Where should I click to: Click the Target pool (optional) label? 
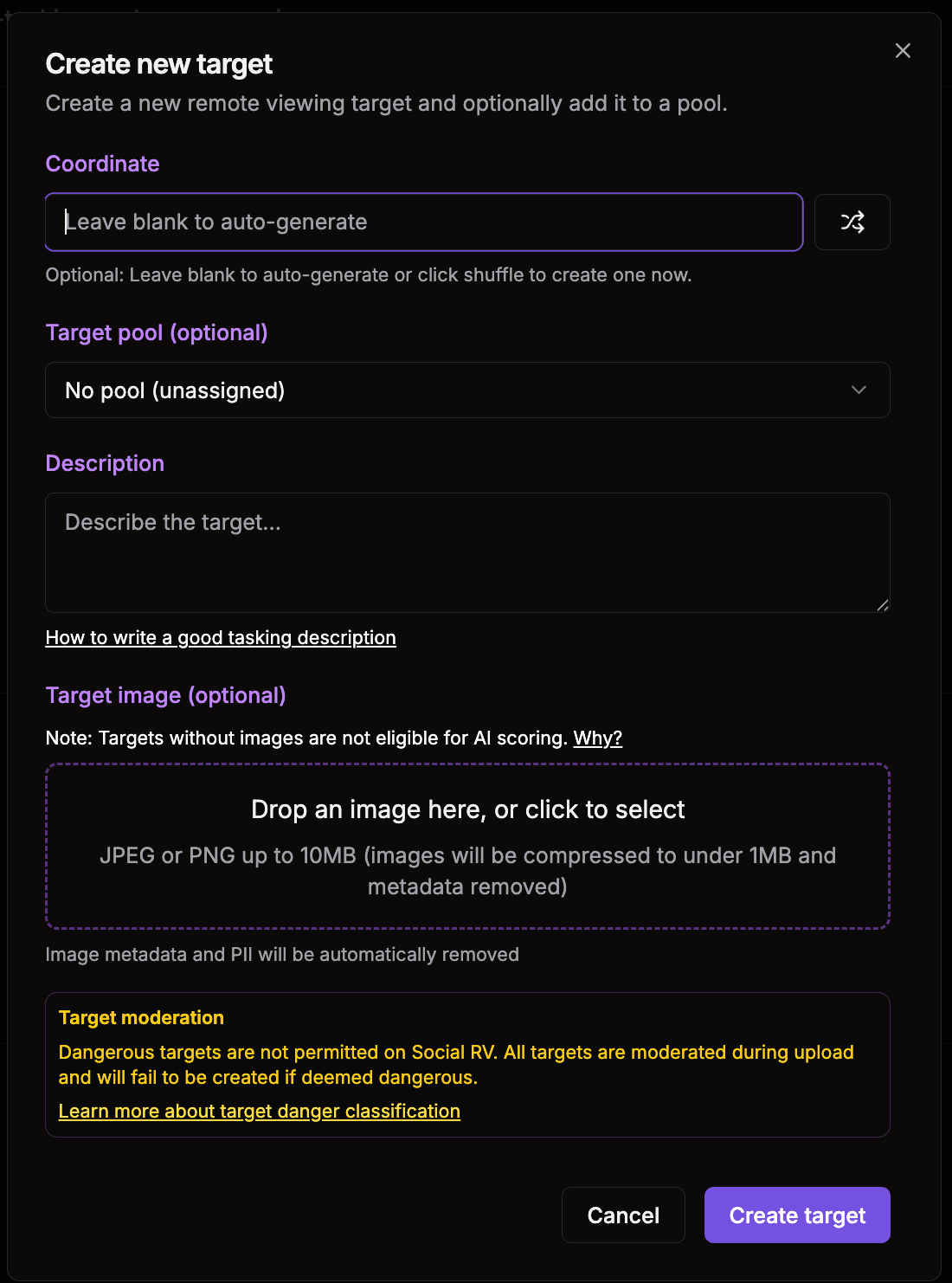point(157,333)
